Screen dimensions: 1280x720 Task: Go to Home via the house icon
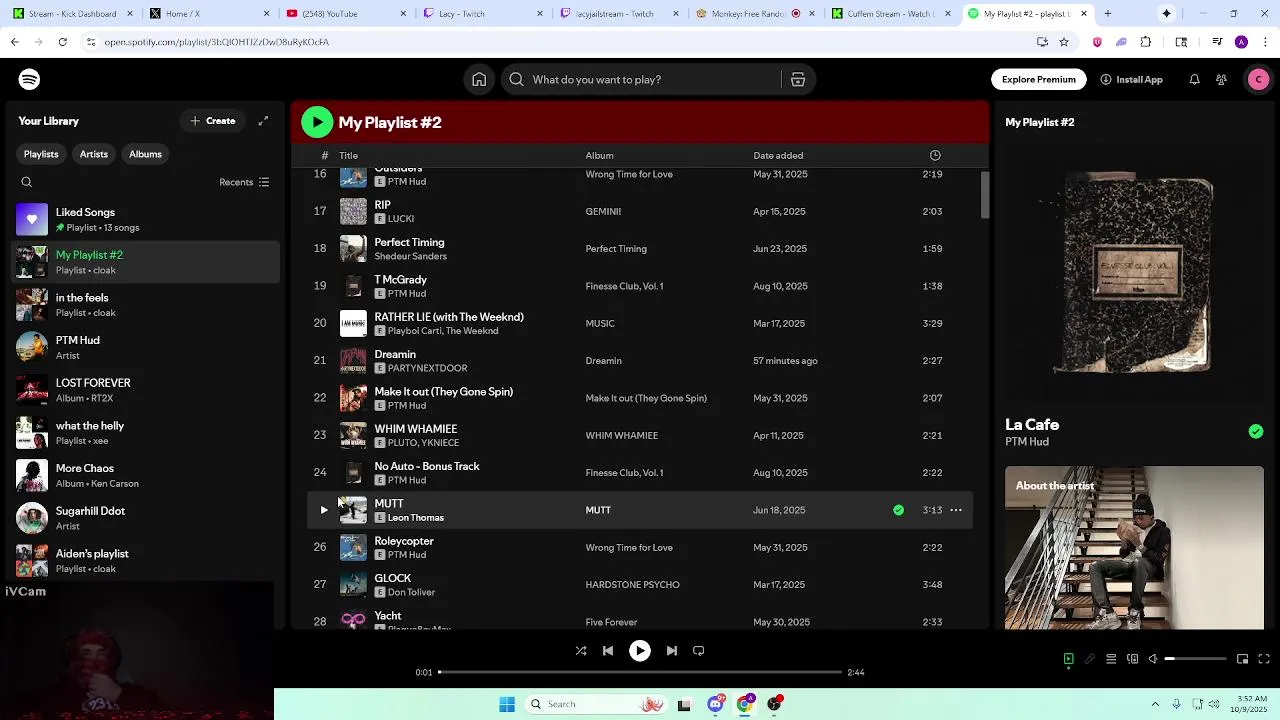479,79
